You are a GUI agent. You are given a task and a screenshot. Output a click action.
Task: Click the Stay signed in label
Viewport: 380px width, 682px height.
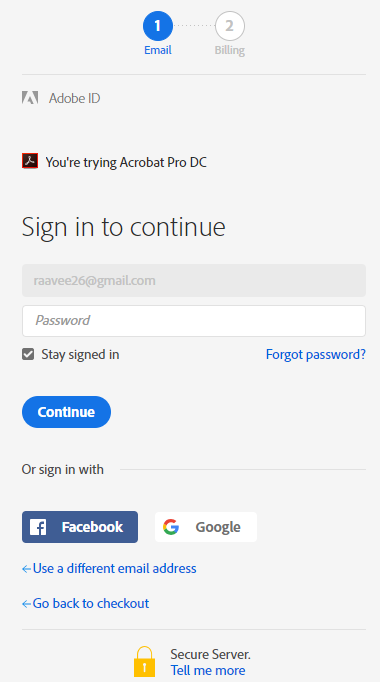pos(80,354)
